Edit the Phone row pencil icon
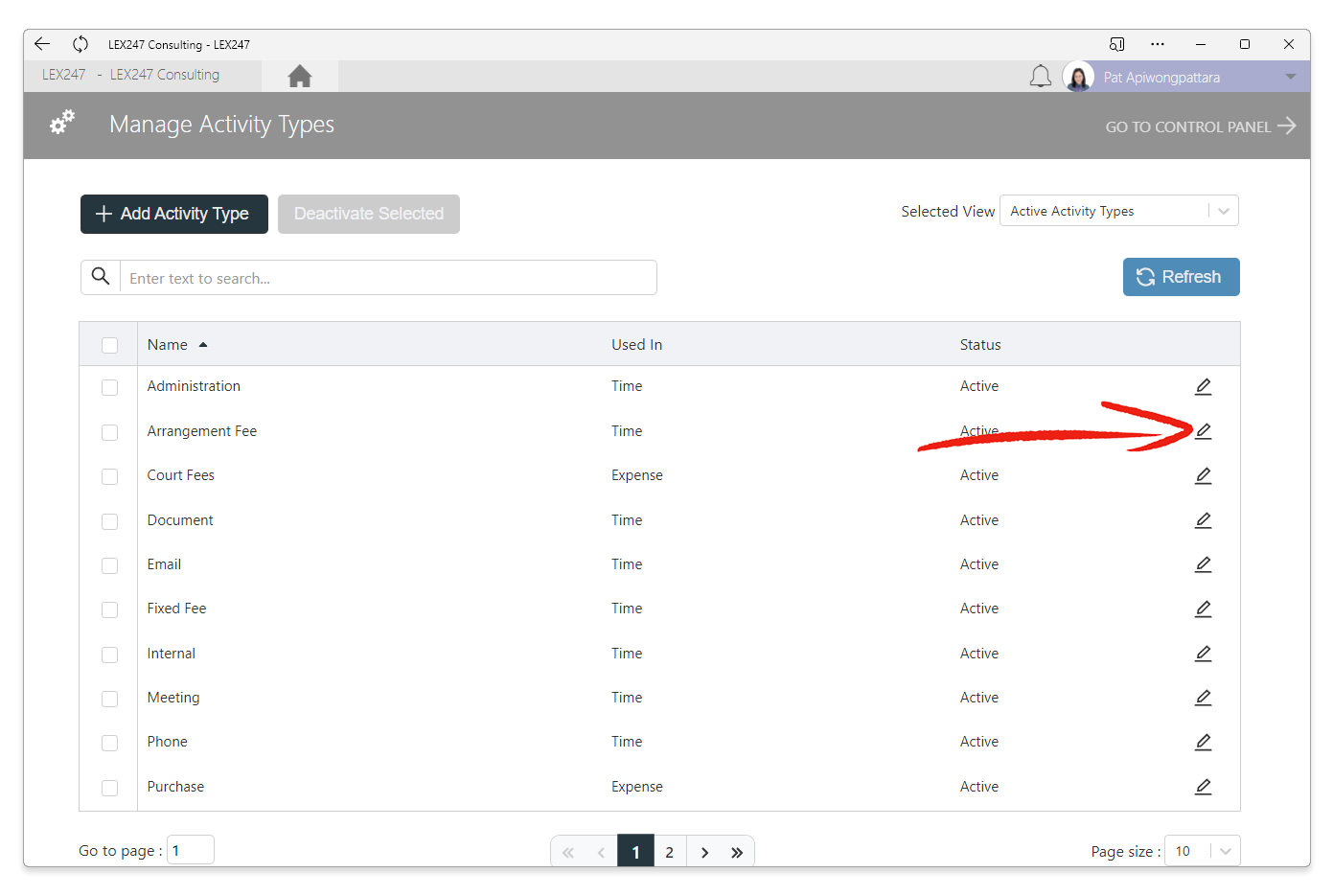 pos(1204,742)
